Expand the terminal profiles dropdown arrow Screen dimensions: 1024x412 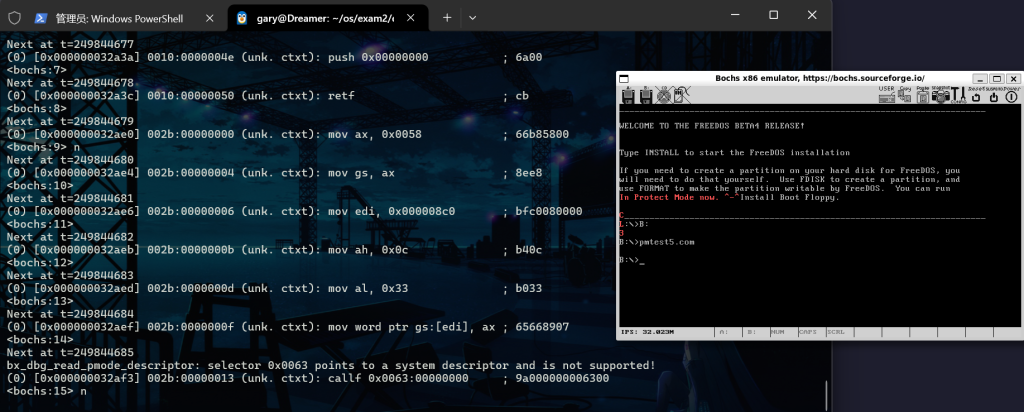pyautogui.click(x=472, y=18)
